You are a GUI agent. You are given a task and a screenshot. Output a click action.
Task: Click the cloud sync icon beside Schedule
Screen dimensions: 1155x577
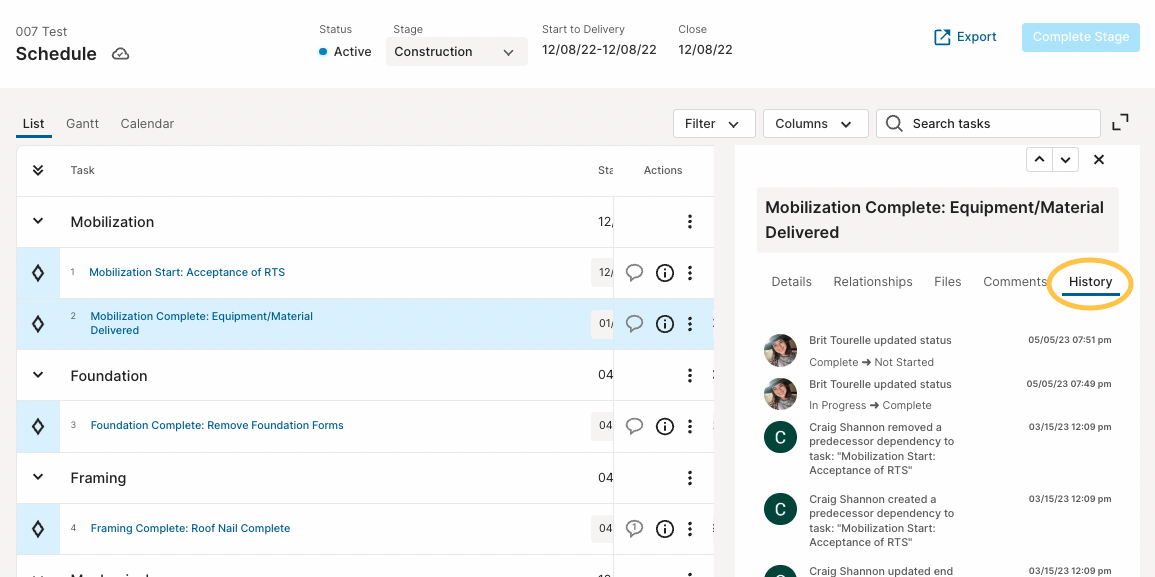click(121, 54)
